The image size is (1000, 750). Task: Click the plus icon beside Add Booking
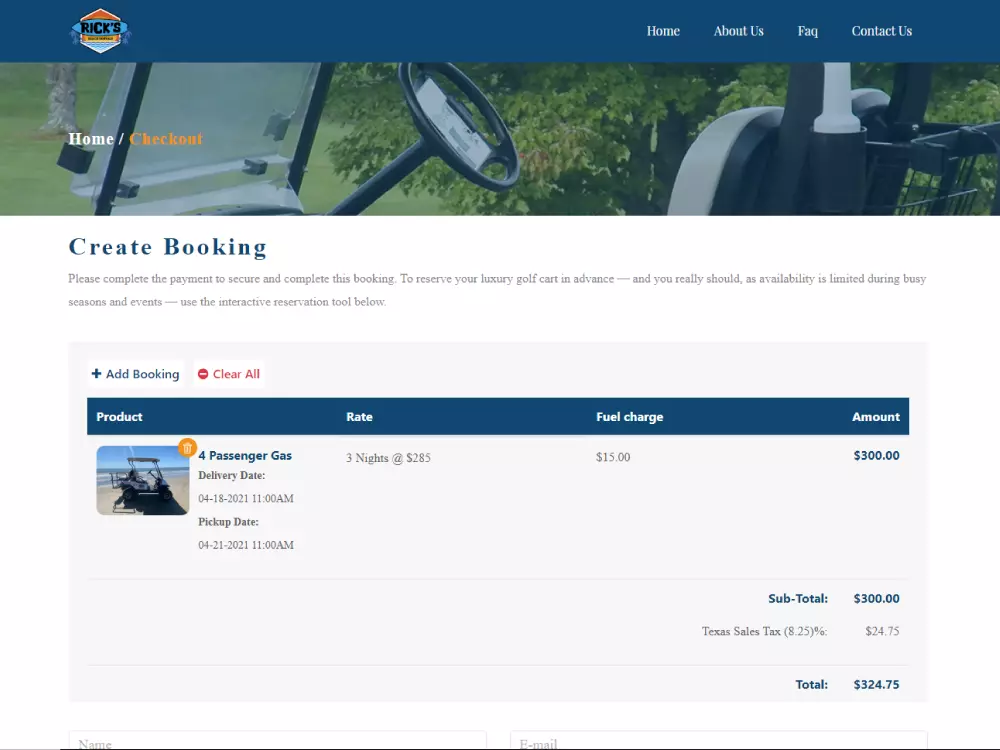(x=96, y=374)
